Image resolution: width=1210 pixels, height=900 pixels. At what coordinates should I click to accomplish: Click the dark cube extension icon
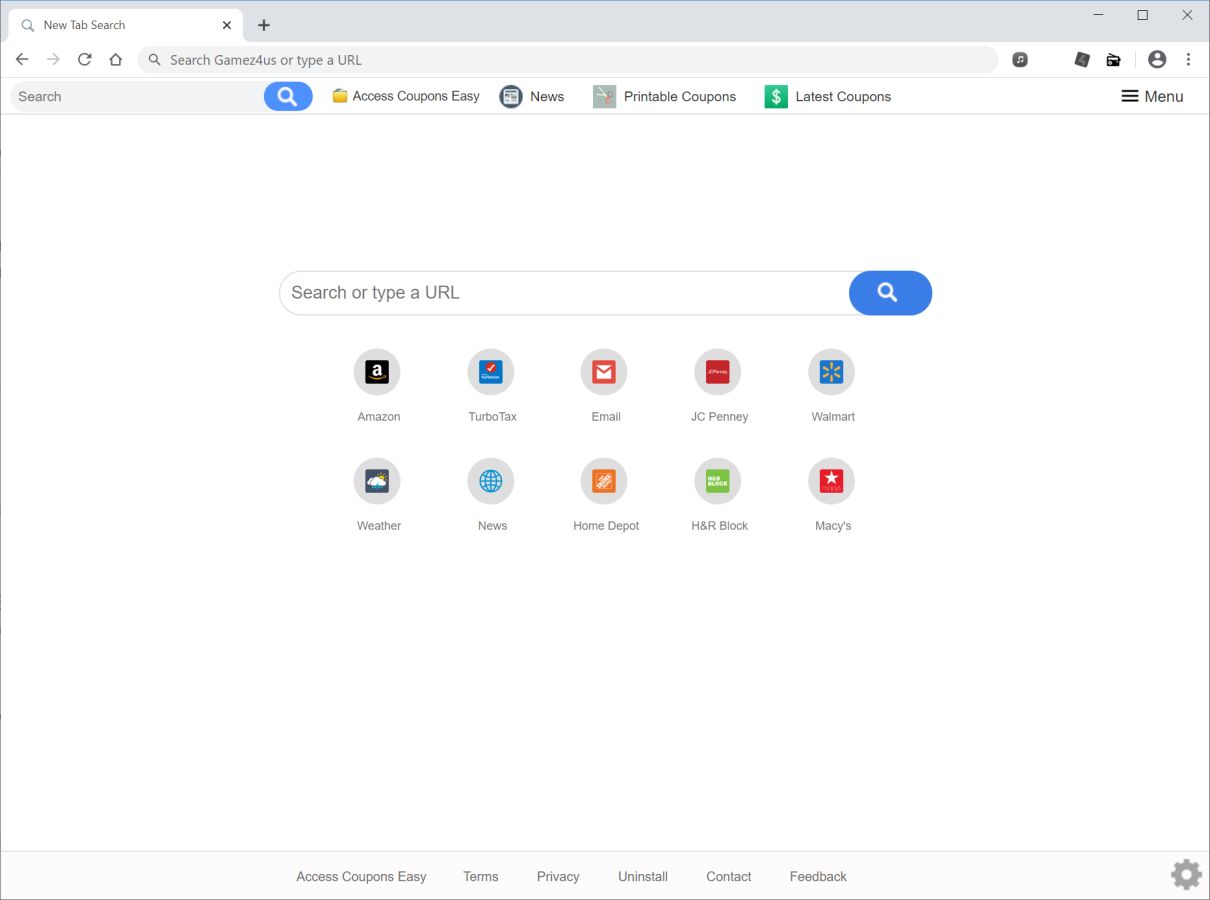pos(1082,60)
